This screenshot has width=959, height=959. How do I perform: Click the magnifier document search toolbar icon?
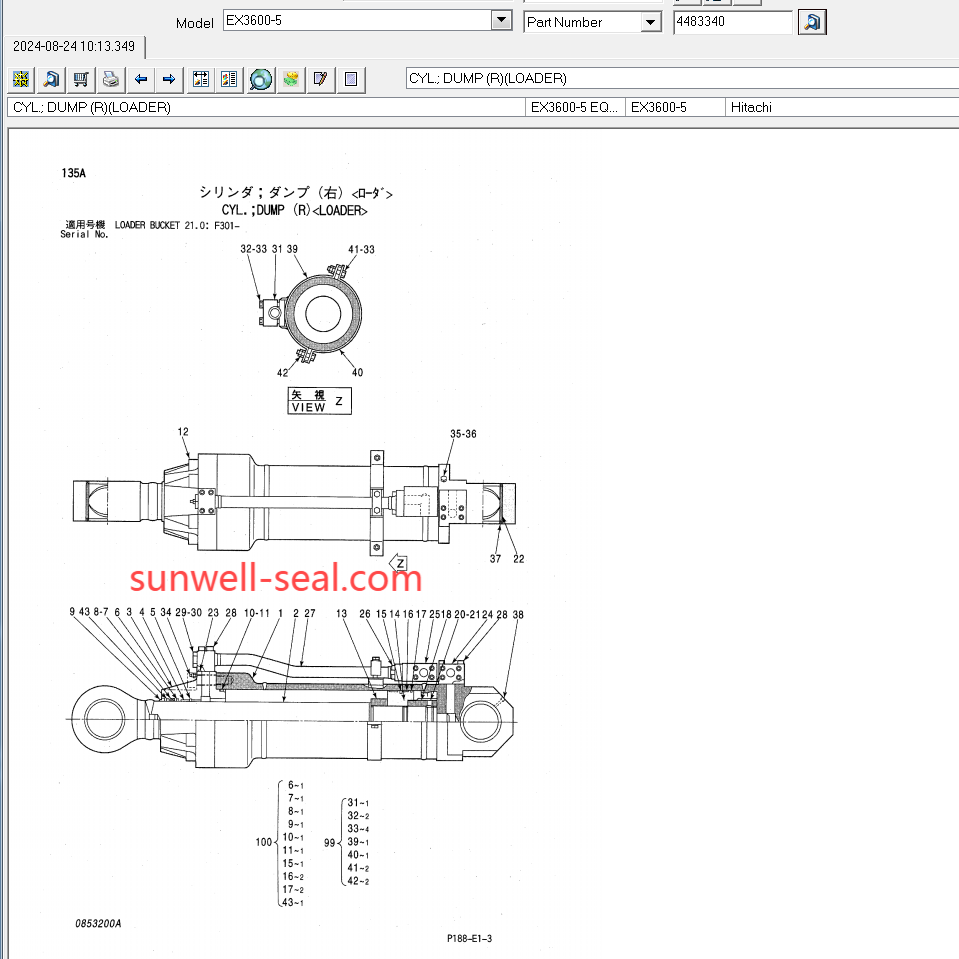point(51,79)
